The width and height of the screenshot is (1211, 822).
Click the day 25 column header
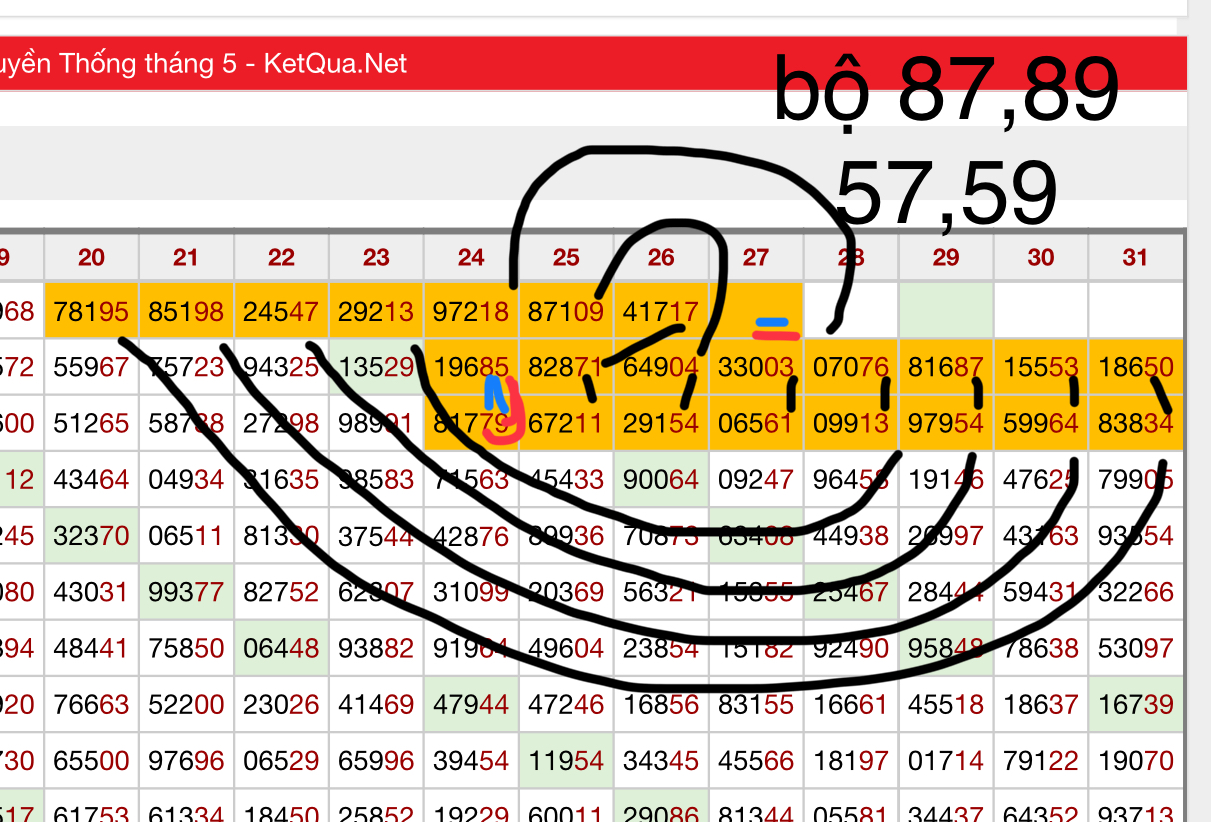(566, 258)
